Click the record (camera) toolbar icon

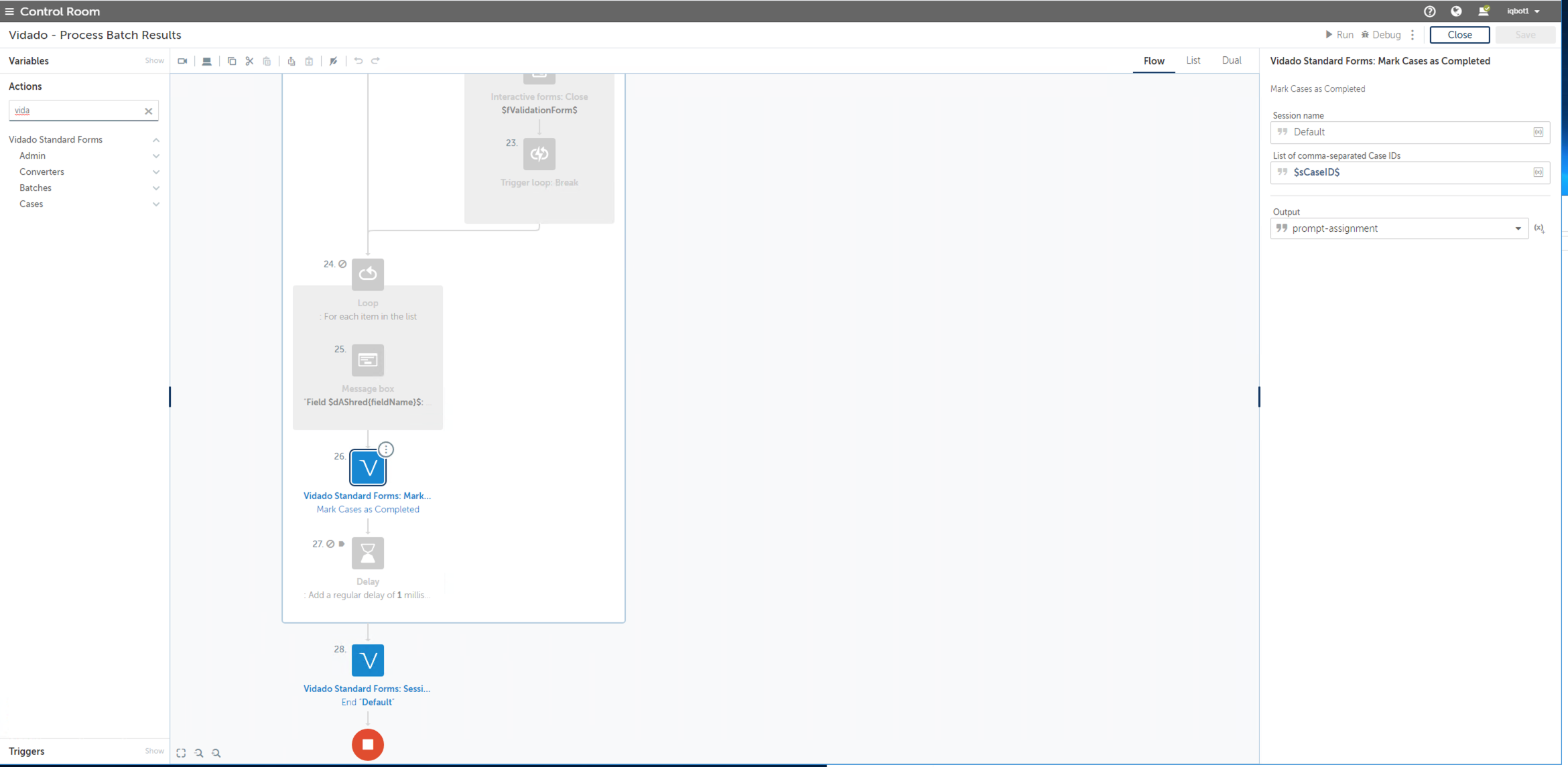click(182, 61)
